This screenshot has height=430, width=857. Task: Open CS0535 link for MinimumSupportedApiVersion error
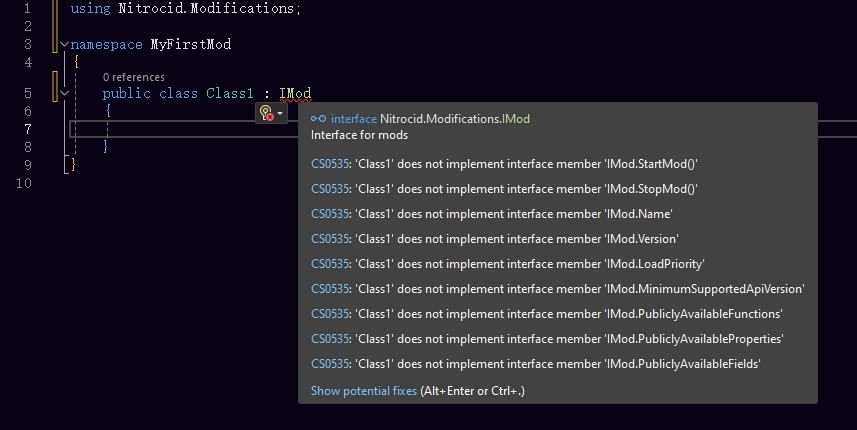(x=329, y=289)
